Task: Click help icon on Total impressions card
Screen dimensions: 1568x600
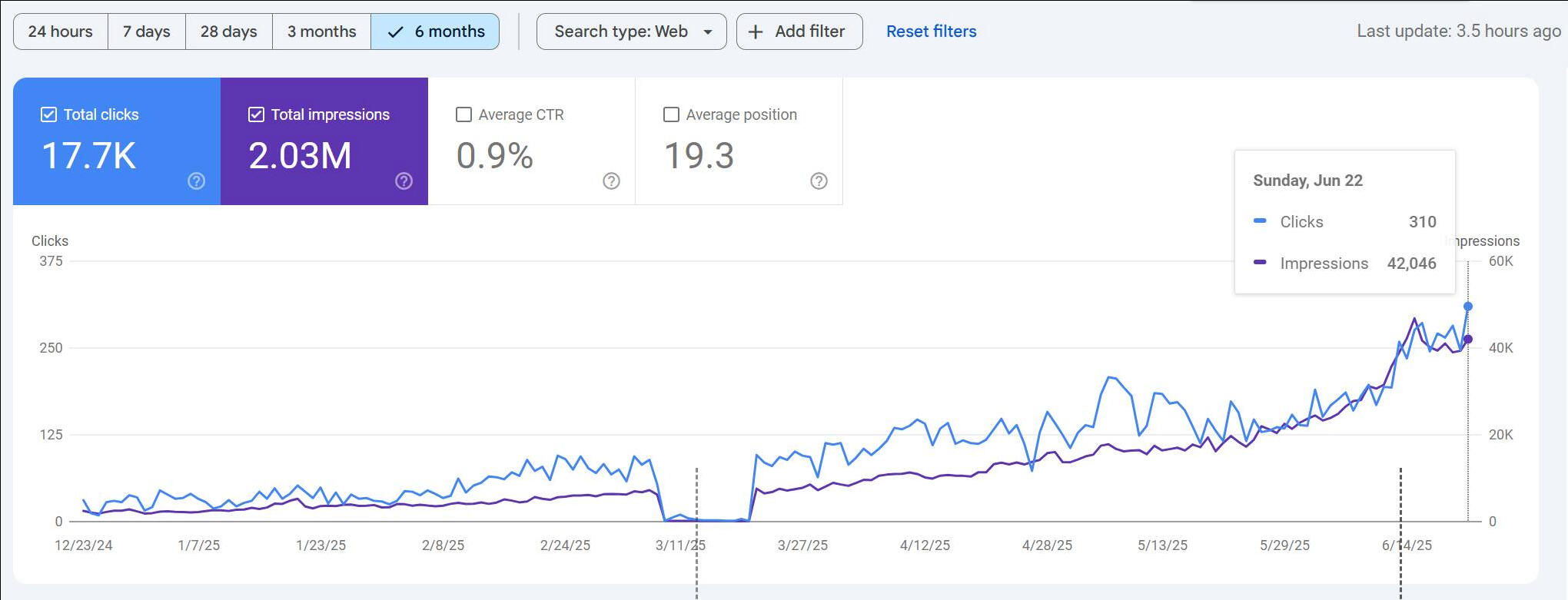Action: 404,181
